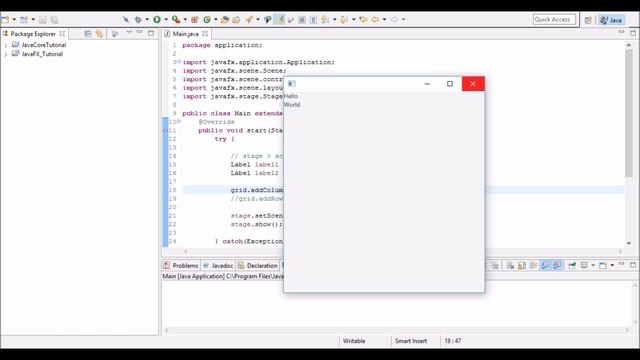Click the Quick Access search field
This screenshot has width=640, height=360.
point(554,19)
